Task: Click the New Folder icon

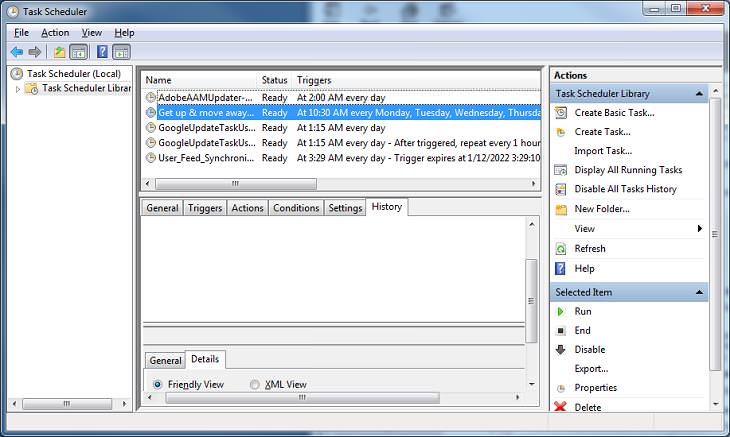Action: [x=561, y=209]
